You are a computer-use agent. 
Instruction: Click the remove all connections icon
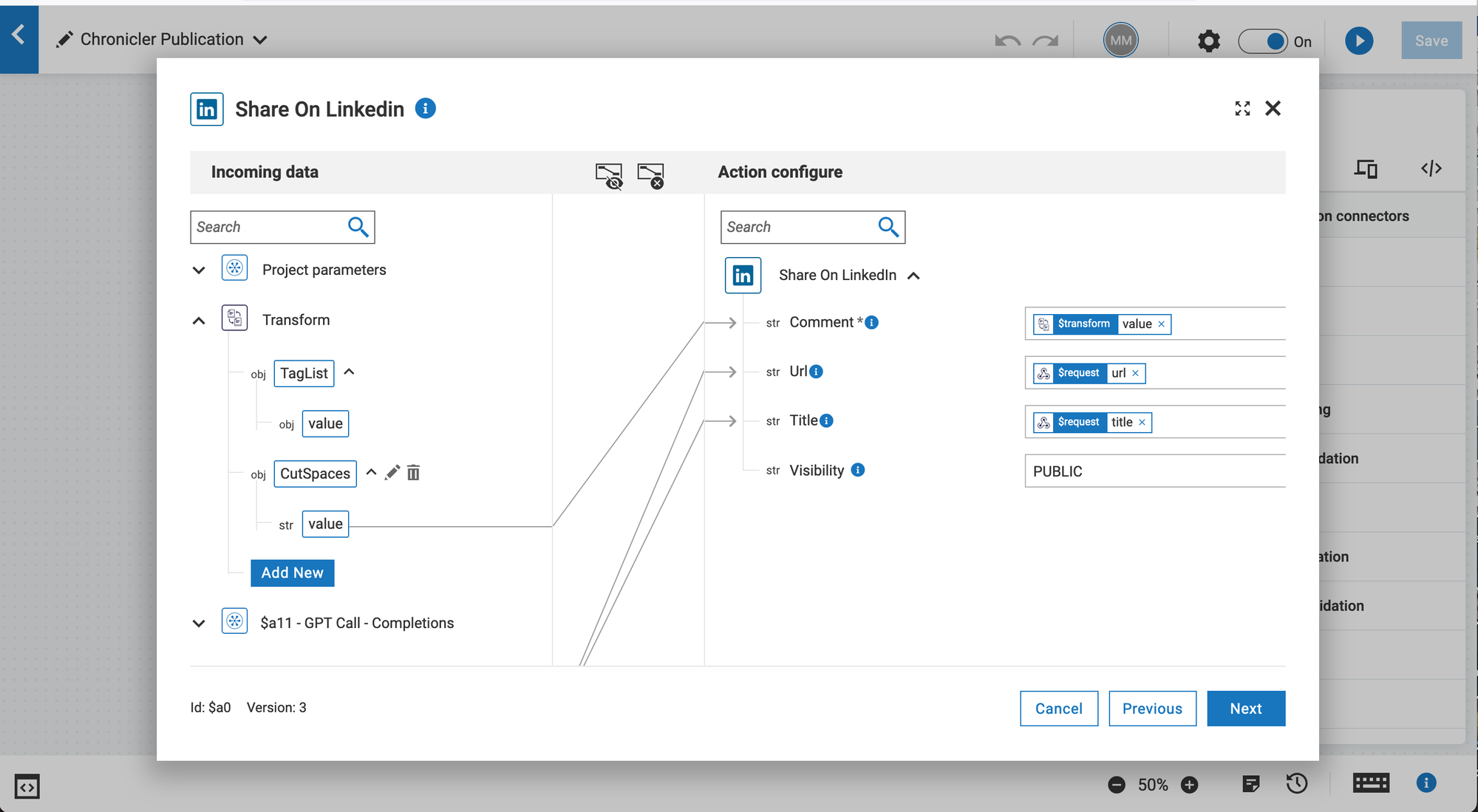point(650,176)
